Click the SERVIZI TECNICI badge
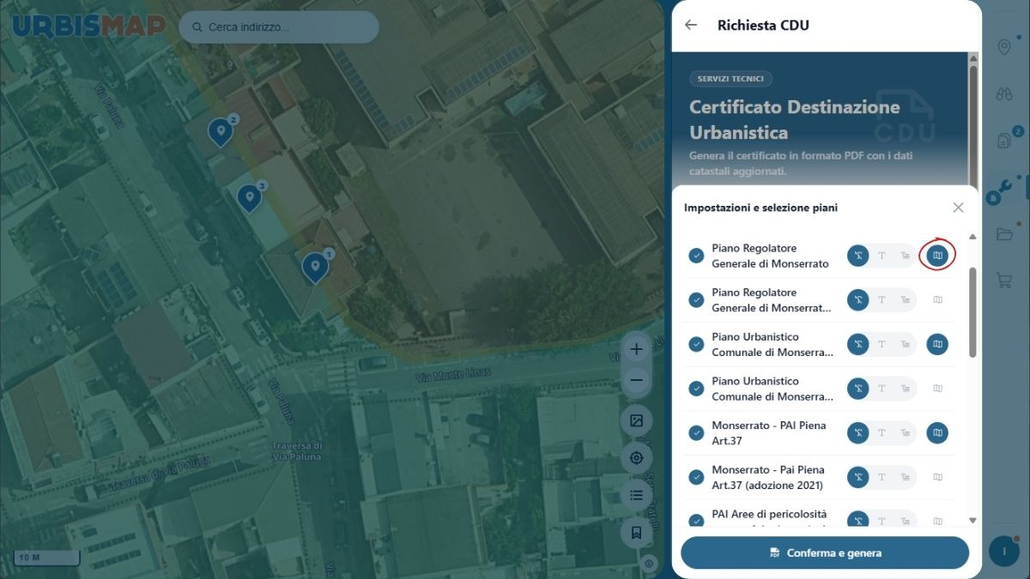The image size is (1030, 579). (730, 79)
